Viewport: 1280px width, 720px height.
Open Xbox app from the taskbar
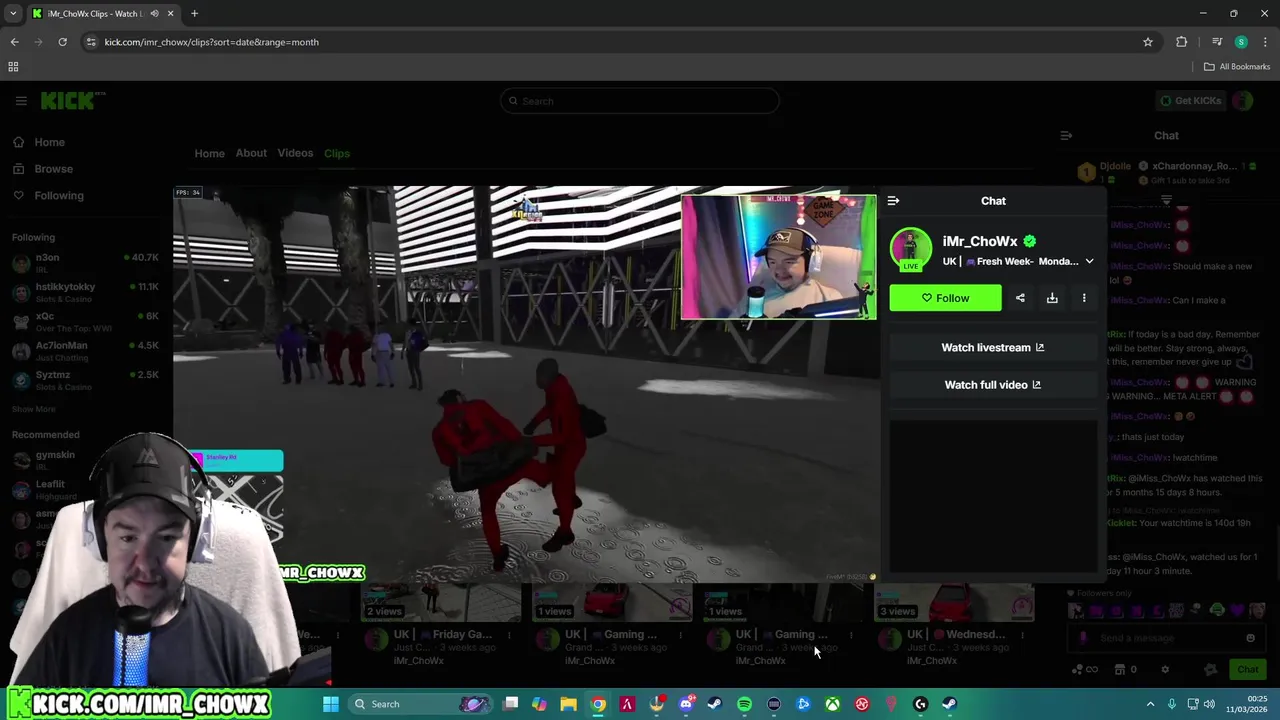(x=832, y=704)
